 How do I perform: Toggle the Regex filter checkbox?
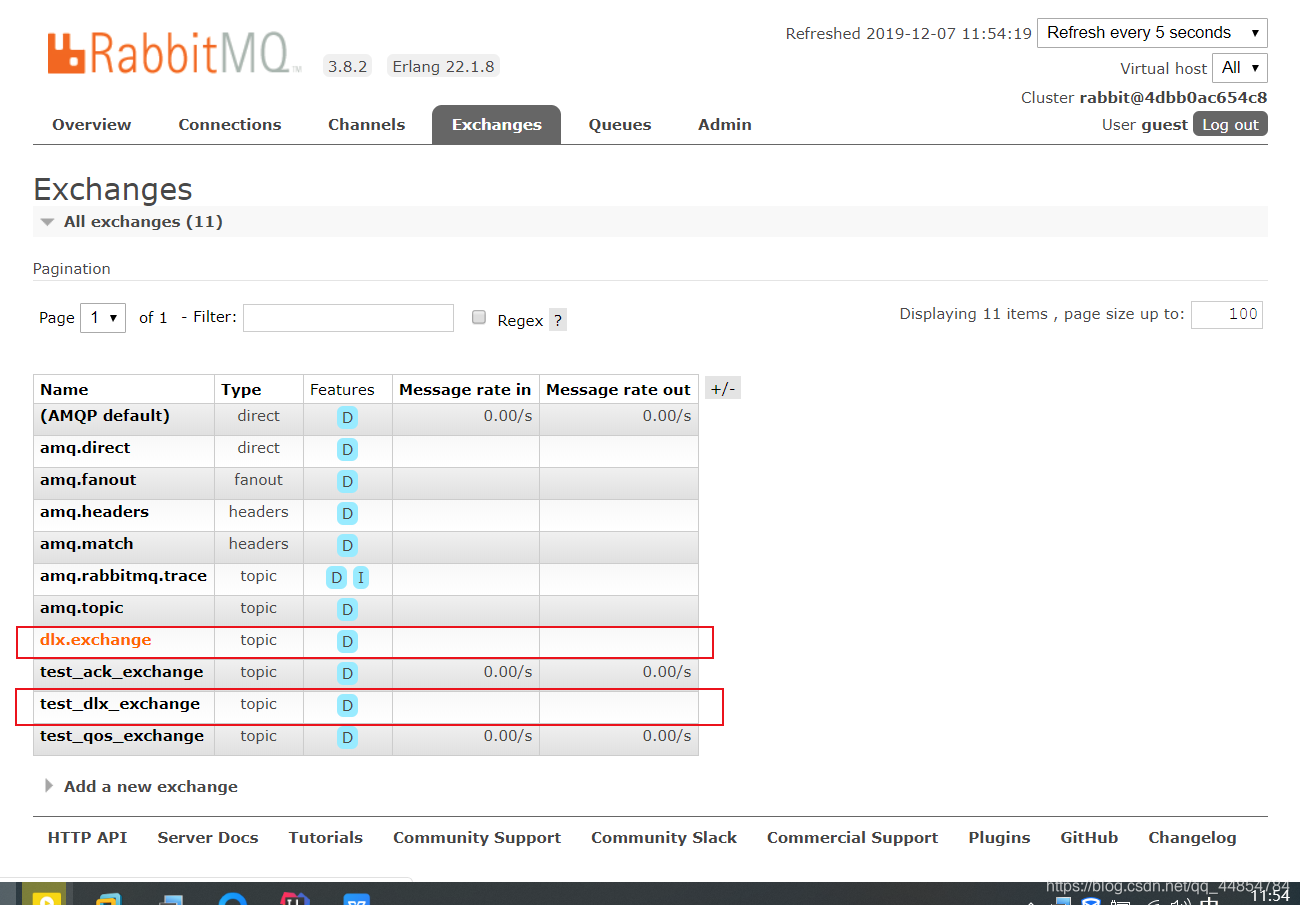pyautogui.click(x=479, y=318)
